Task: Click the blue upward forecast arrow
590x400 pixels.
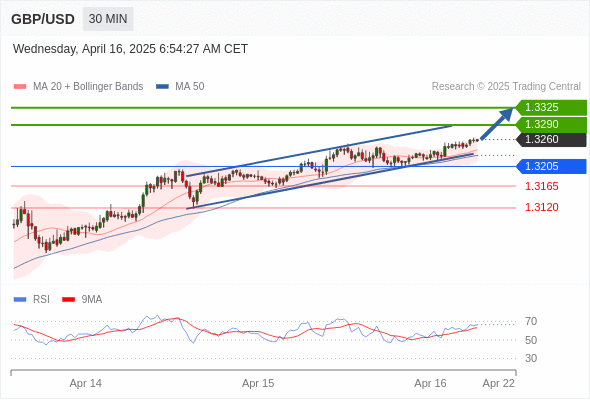Action: (497, 124)
